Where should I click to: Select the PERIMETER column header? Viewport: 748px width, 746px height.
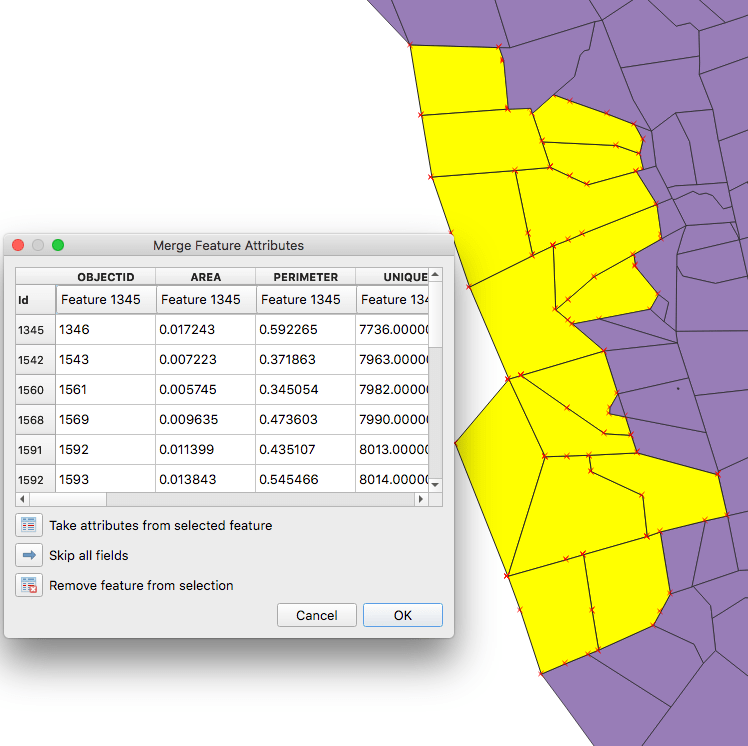[306, 277]
